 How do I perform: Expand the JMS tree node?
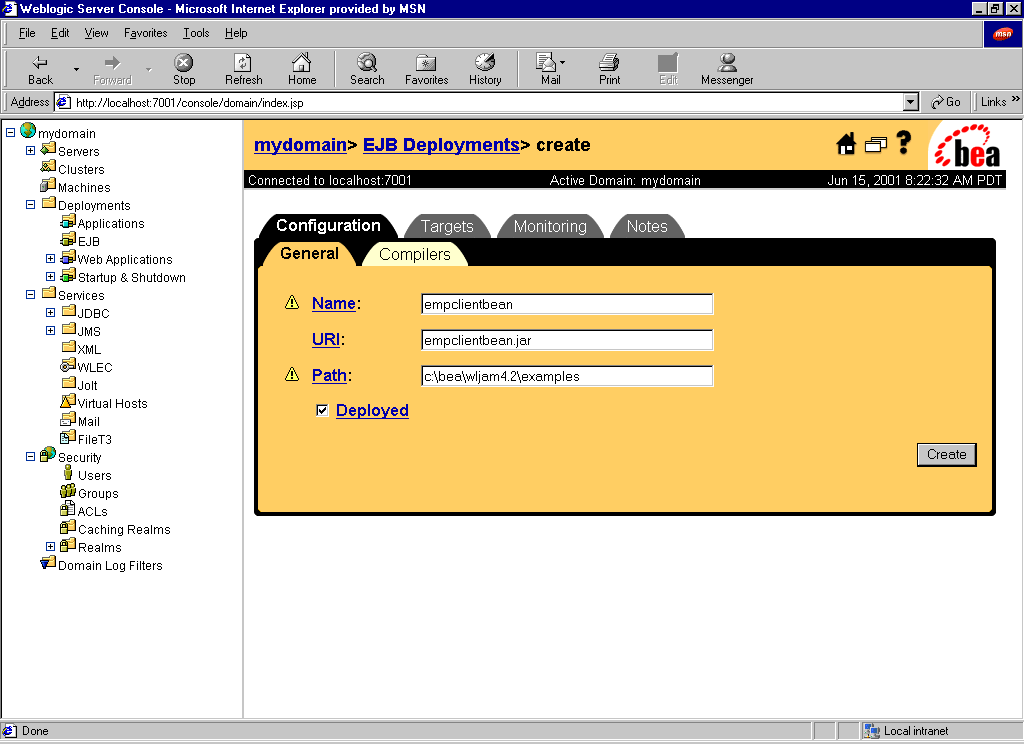coord(50,331)
